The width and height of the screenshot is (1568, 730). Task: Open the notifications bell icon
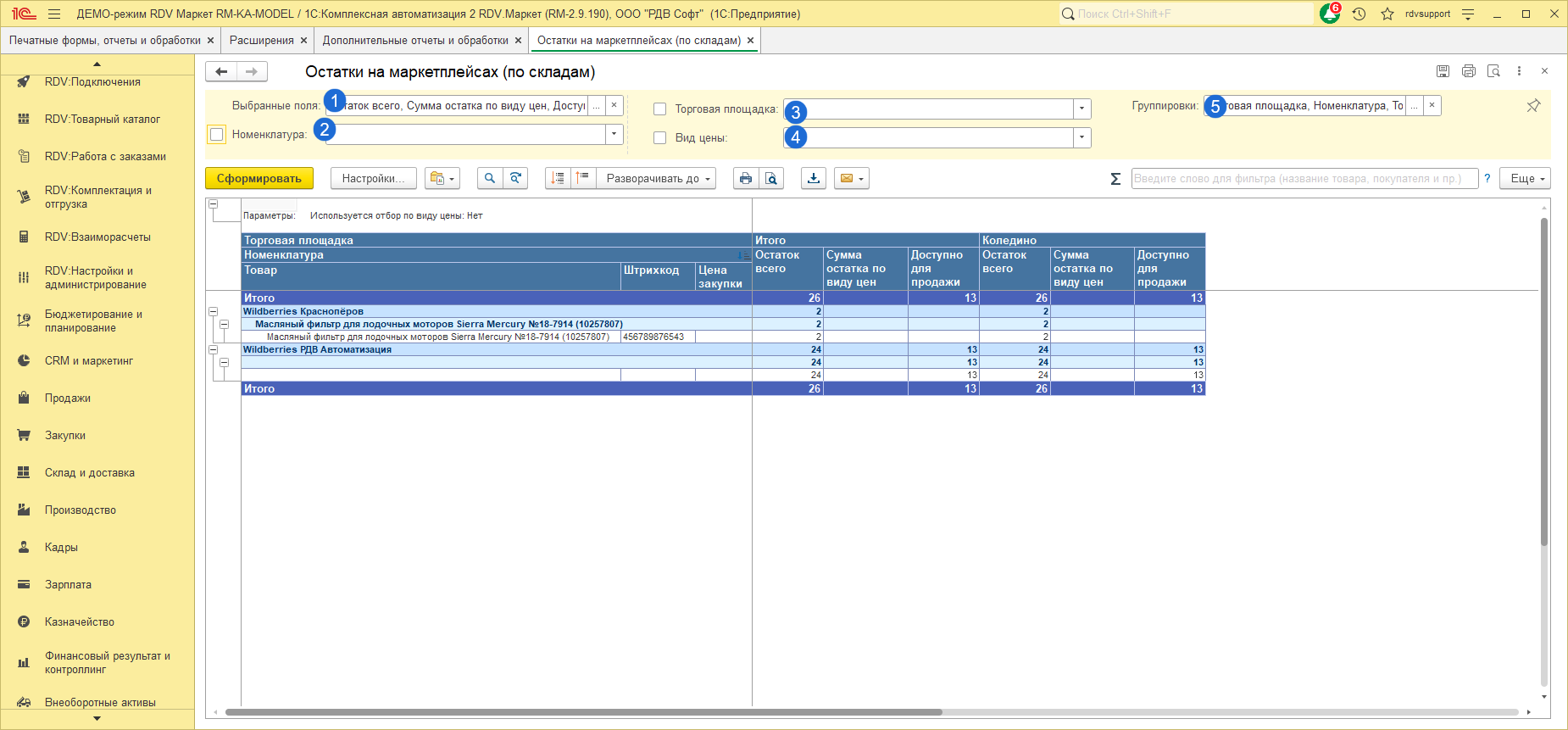[x=1329, y=14]
